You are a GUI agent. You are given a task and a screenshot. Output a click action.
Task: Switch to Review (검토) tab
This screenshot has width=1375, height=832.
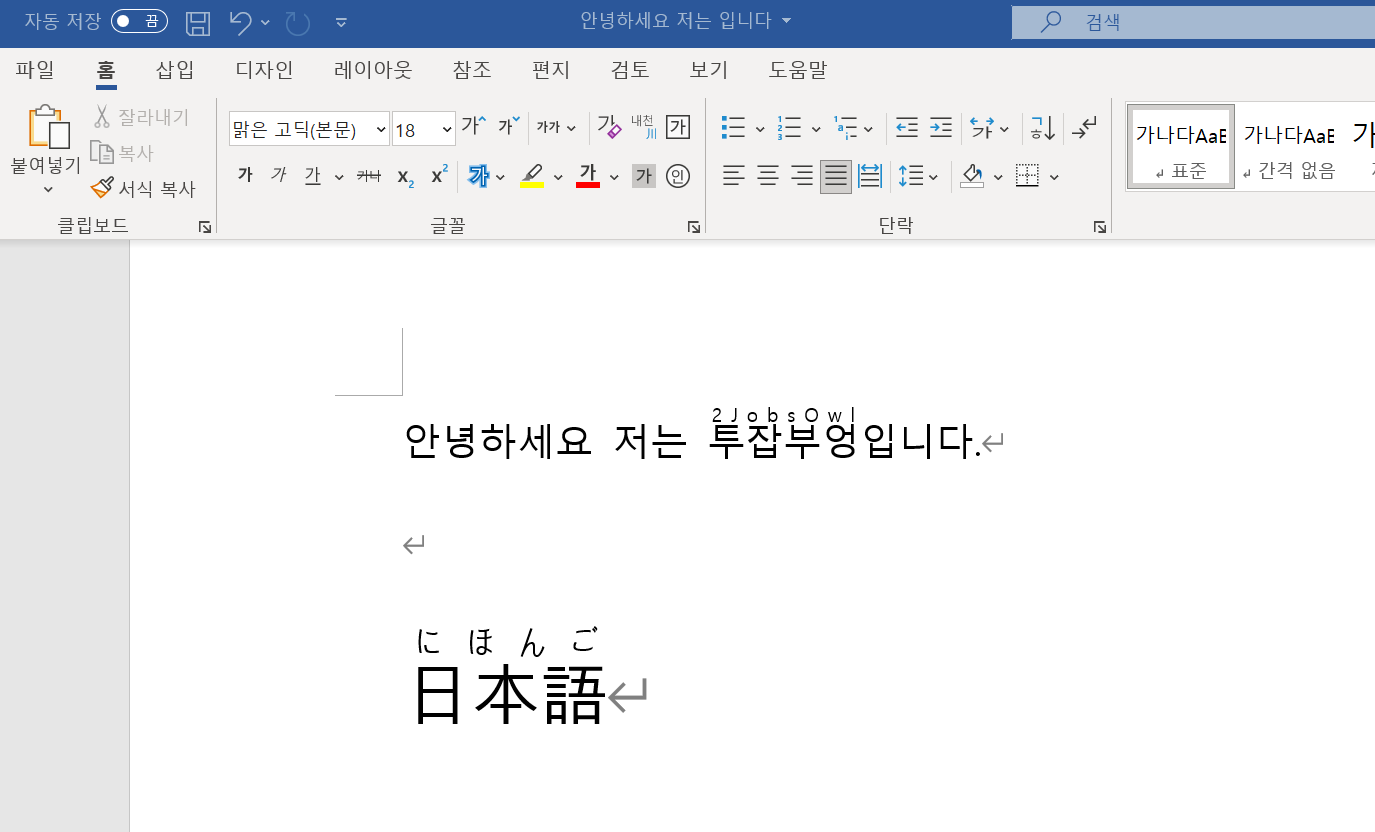pyautogui.click(x=630, y=70)
